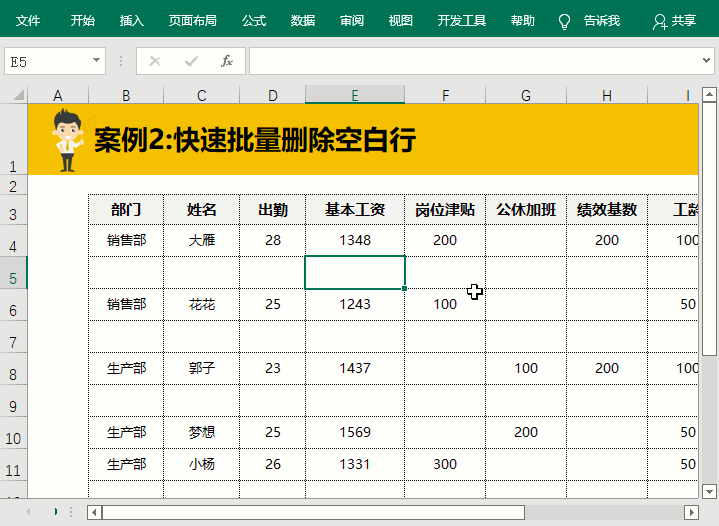Click the Select All corner triangle
The height and width of the screenshot is (526, 719).
pos(17,95)
